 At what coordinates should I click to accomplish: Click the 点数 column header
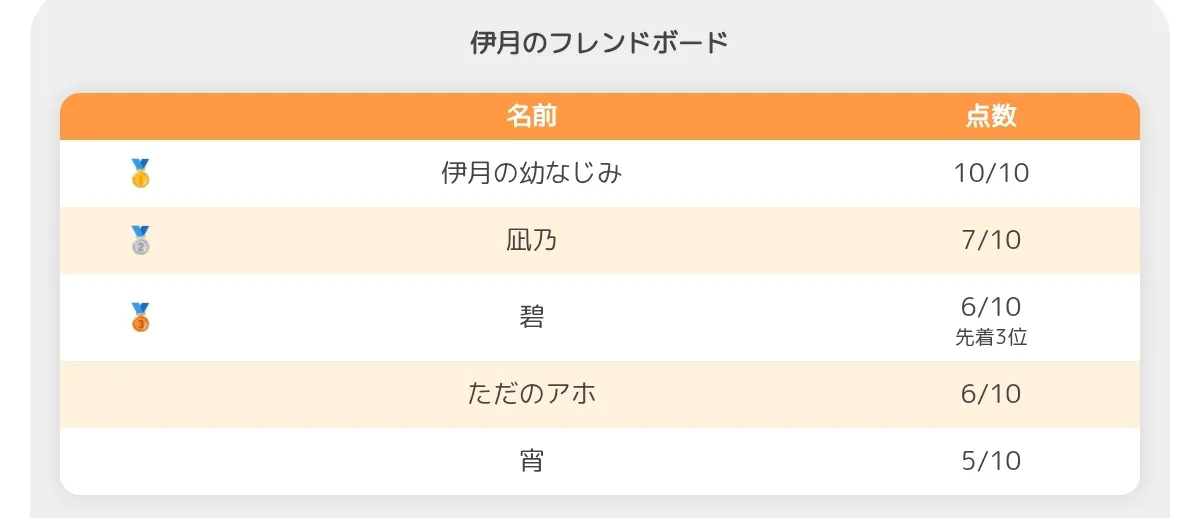pos(991,116)
